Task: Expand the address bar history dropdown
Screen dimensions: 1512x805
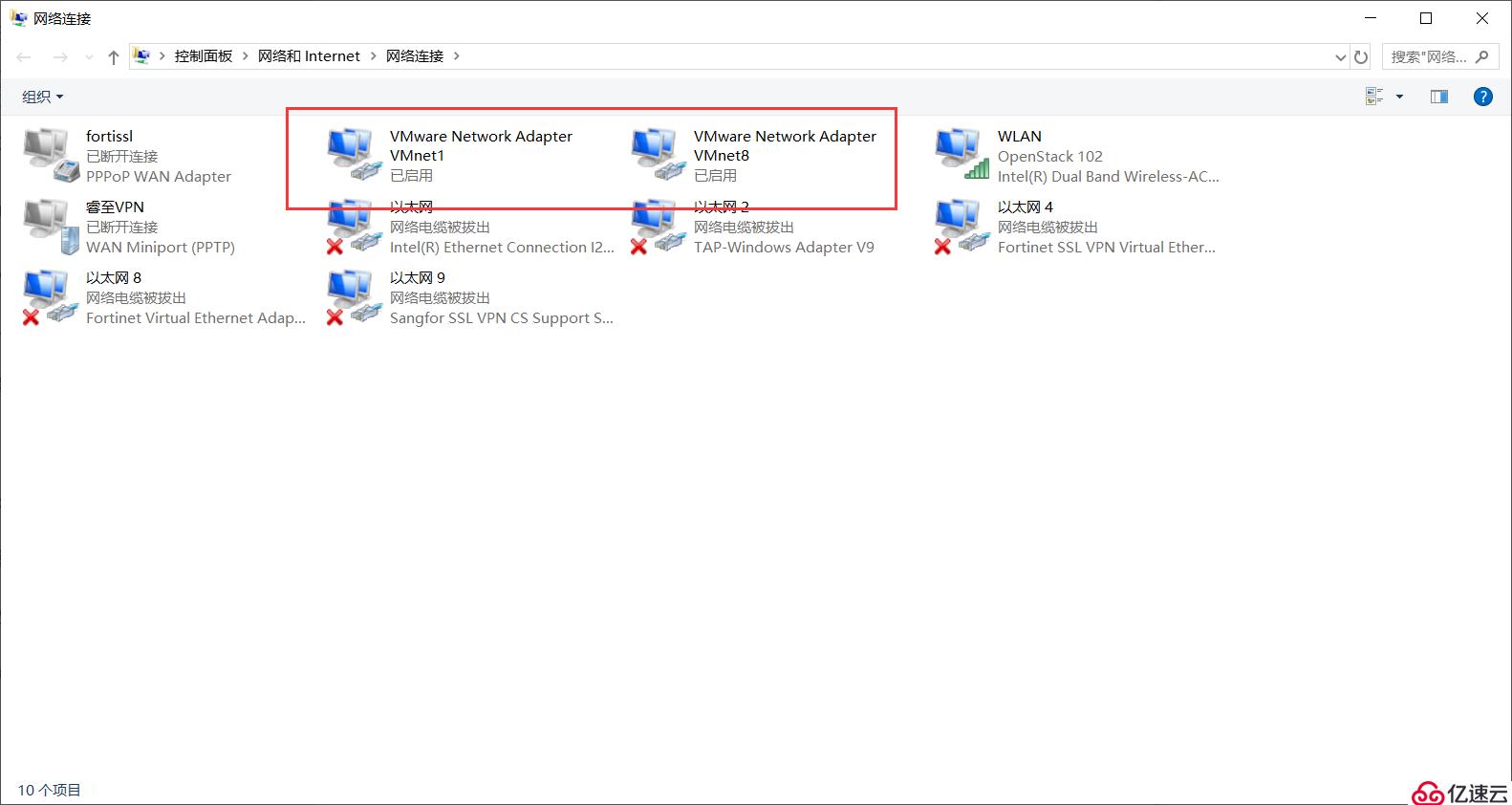Action: pyautogui.click(x=1340, y=57)
